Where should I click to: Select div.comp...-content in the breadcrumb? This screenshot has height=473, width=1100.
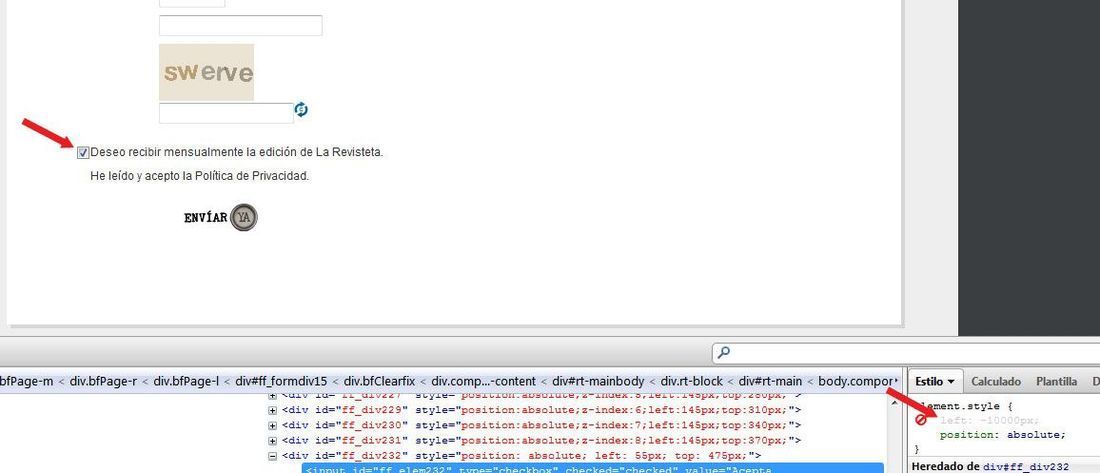pyautogui.click(x=483, y=381)
